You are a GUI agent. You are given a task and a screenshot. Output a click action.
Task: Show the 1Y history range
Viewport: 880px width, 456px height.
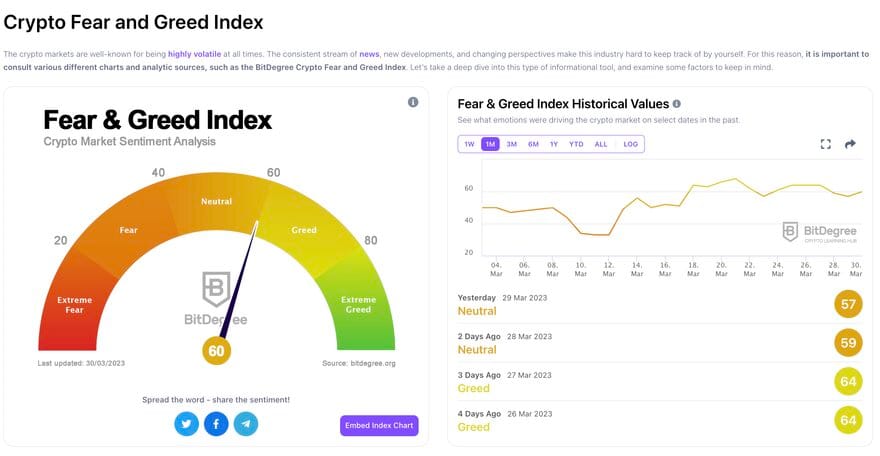pos(554,144)
